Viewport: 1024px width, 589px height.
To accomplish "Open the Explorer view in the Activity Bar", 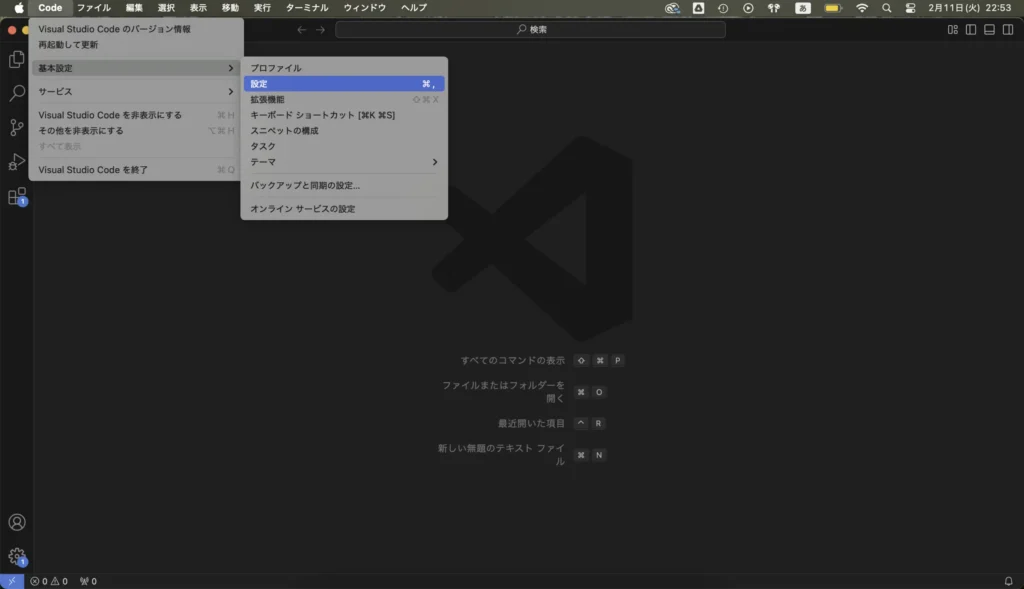I will 14,60.
